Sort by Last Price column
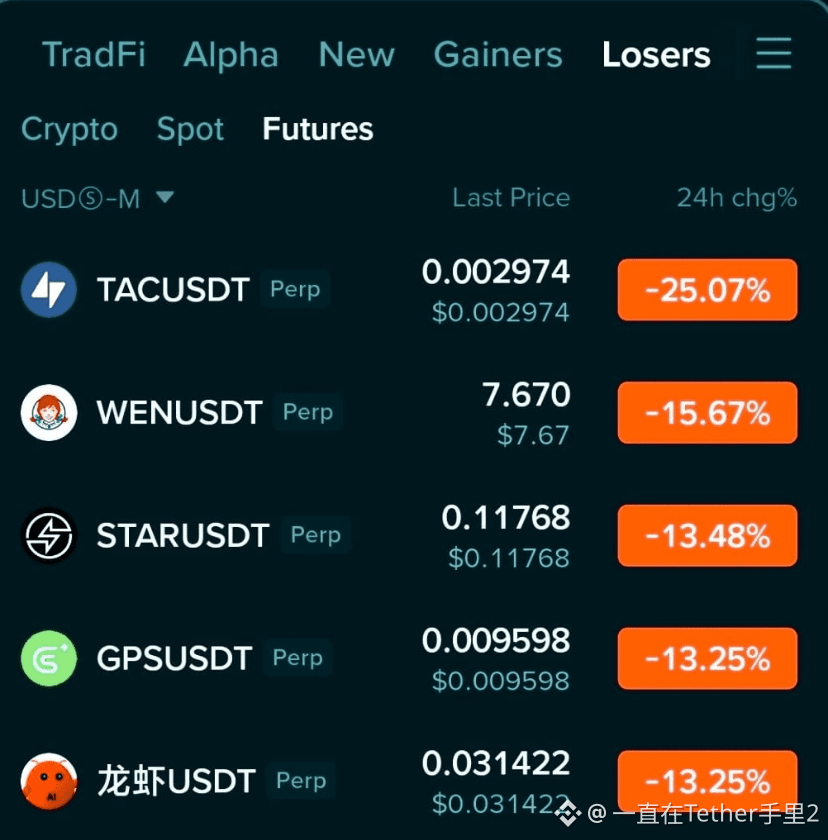Screen dimensions: 828x840 [x=511, y=198]
